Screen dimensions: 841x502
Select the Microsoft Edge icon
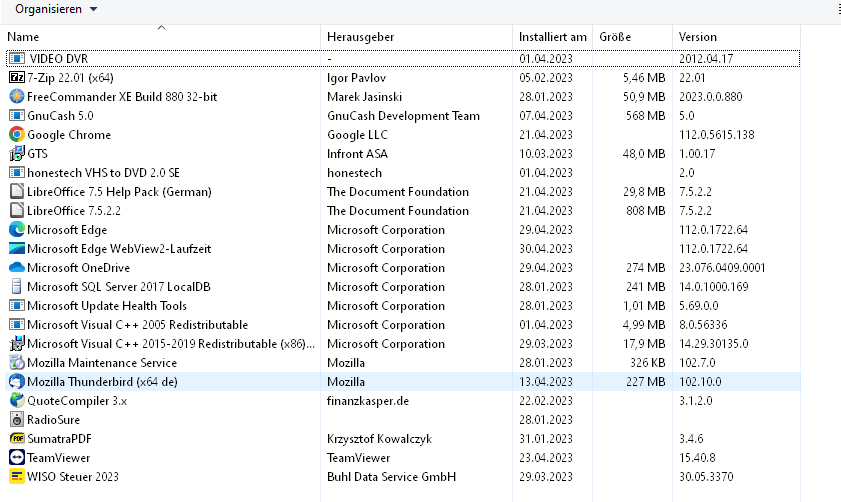click(17, 230)
